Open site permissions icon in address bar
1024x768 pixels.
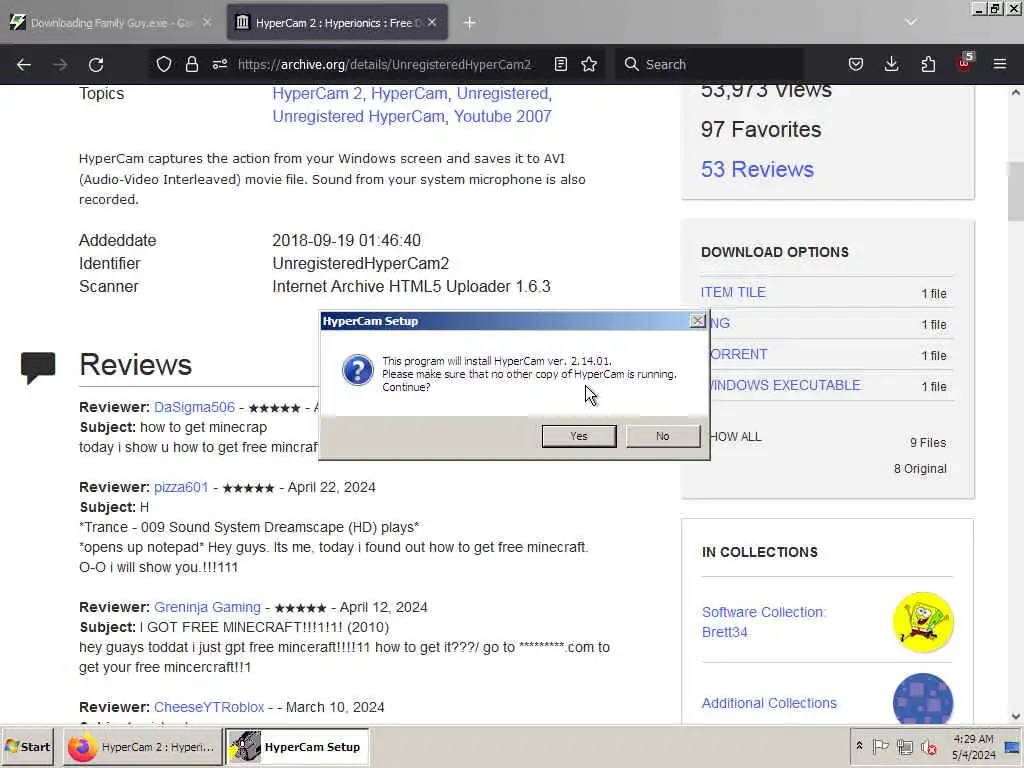coord(219,64)
